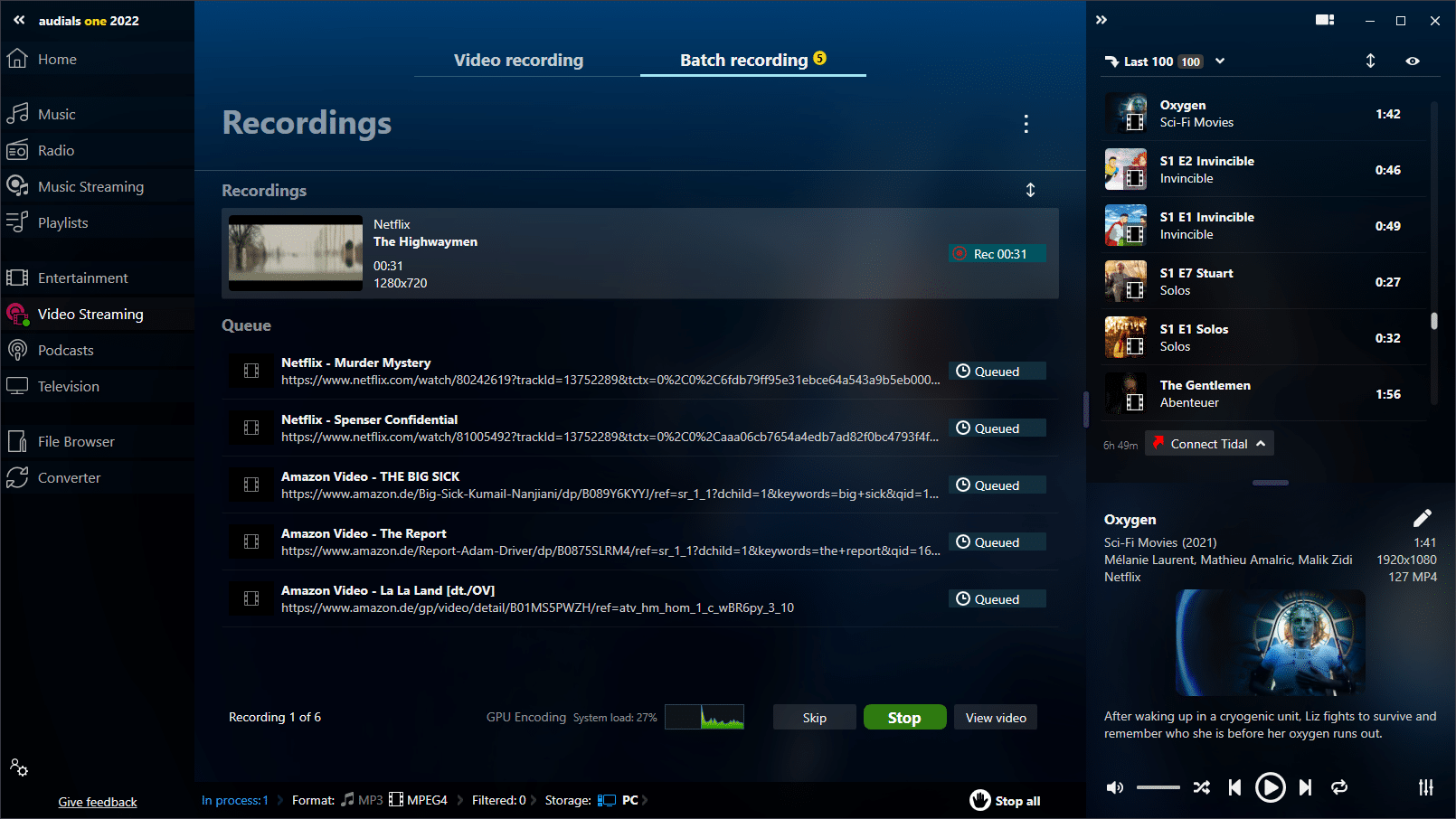Open Format MP3 MPEG4 selector
The height and width of the screenshot is (819, 1456).
point(370,800)
